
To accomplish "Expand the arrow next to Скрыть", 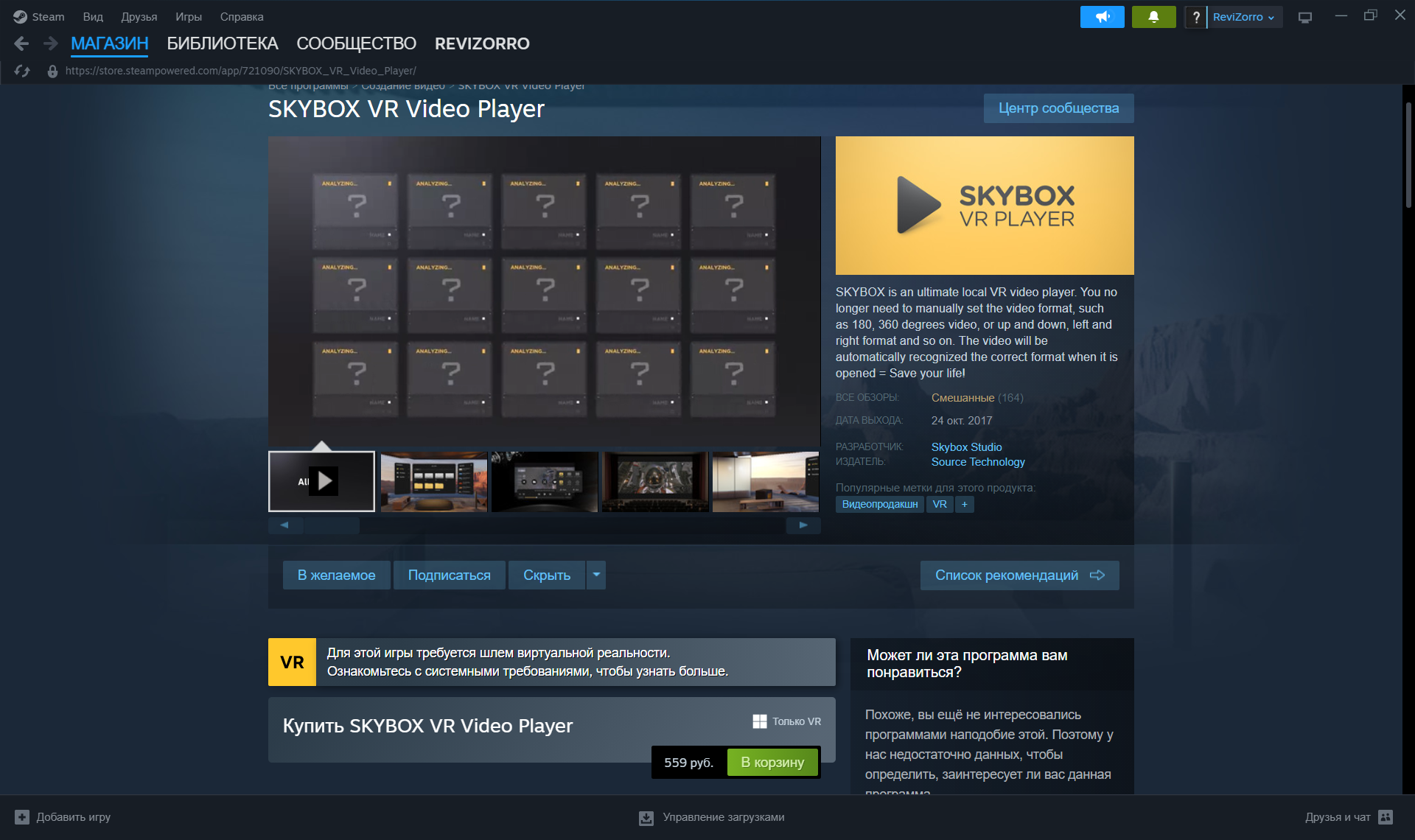I will pyautogui.click(x=596, y=575).
